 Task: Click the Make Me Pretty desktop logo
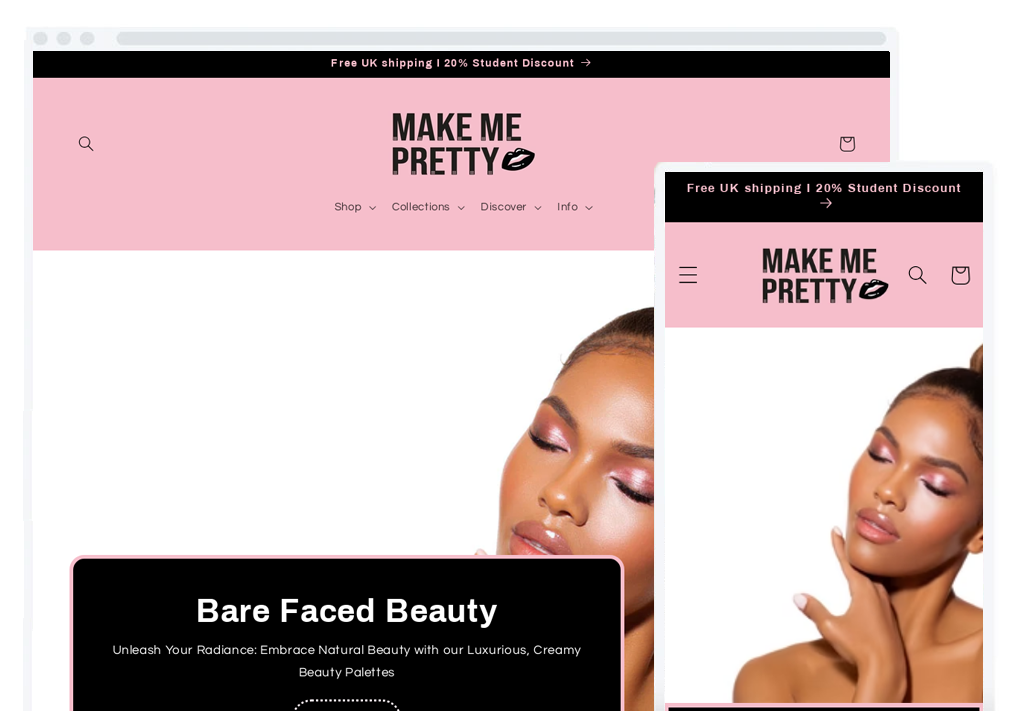462,142
